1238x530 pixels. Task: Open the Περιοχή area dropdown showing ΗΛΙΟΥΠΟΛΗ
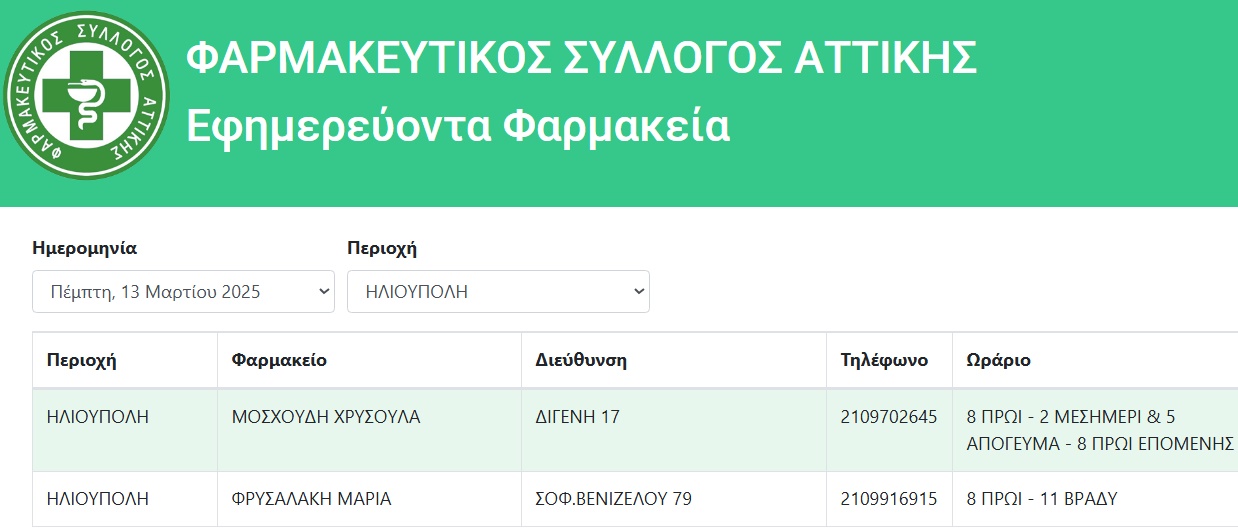[498, 292]
